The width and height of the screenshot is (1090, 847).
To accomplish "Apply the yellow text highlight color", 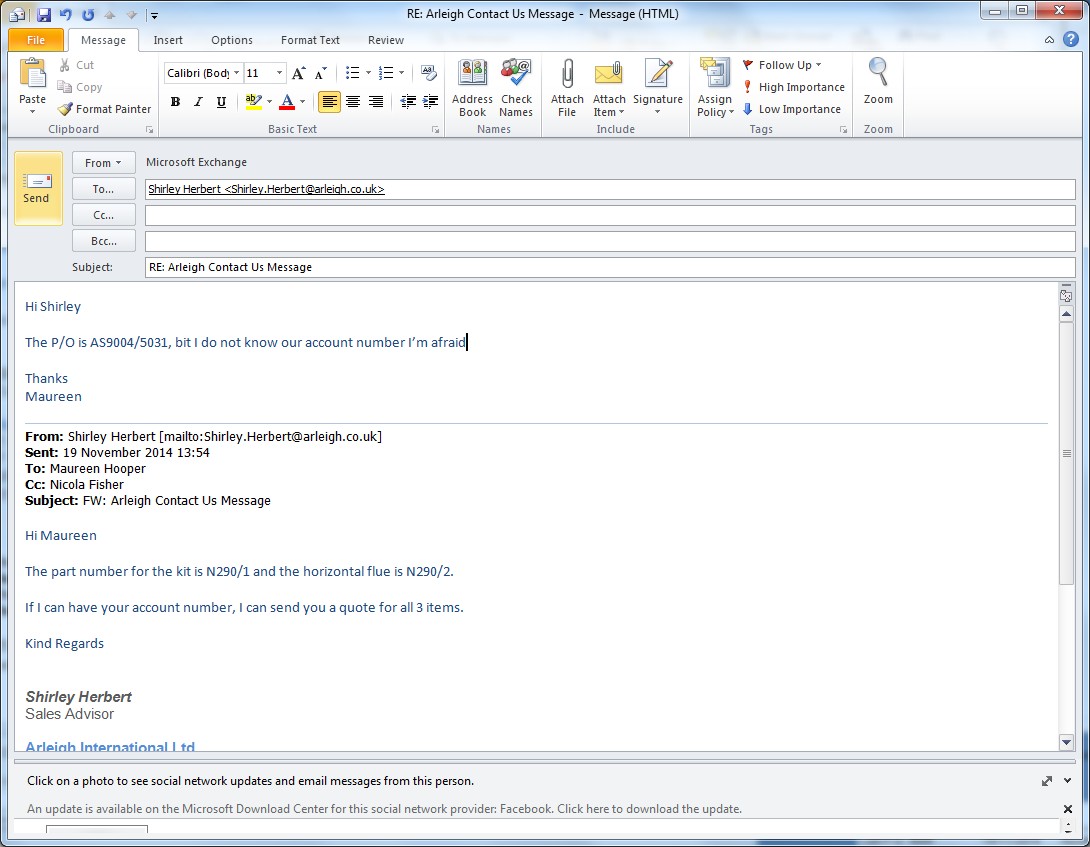I will pos(253,102).
